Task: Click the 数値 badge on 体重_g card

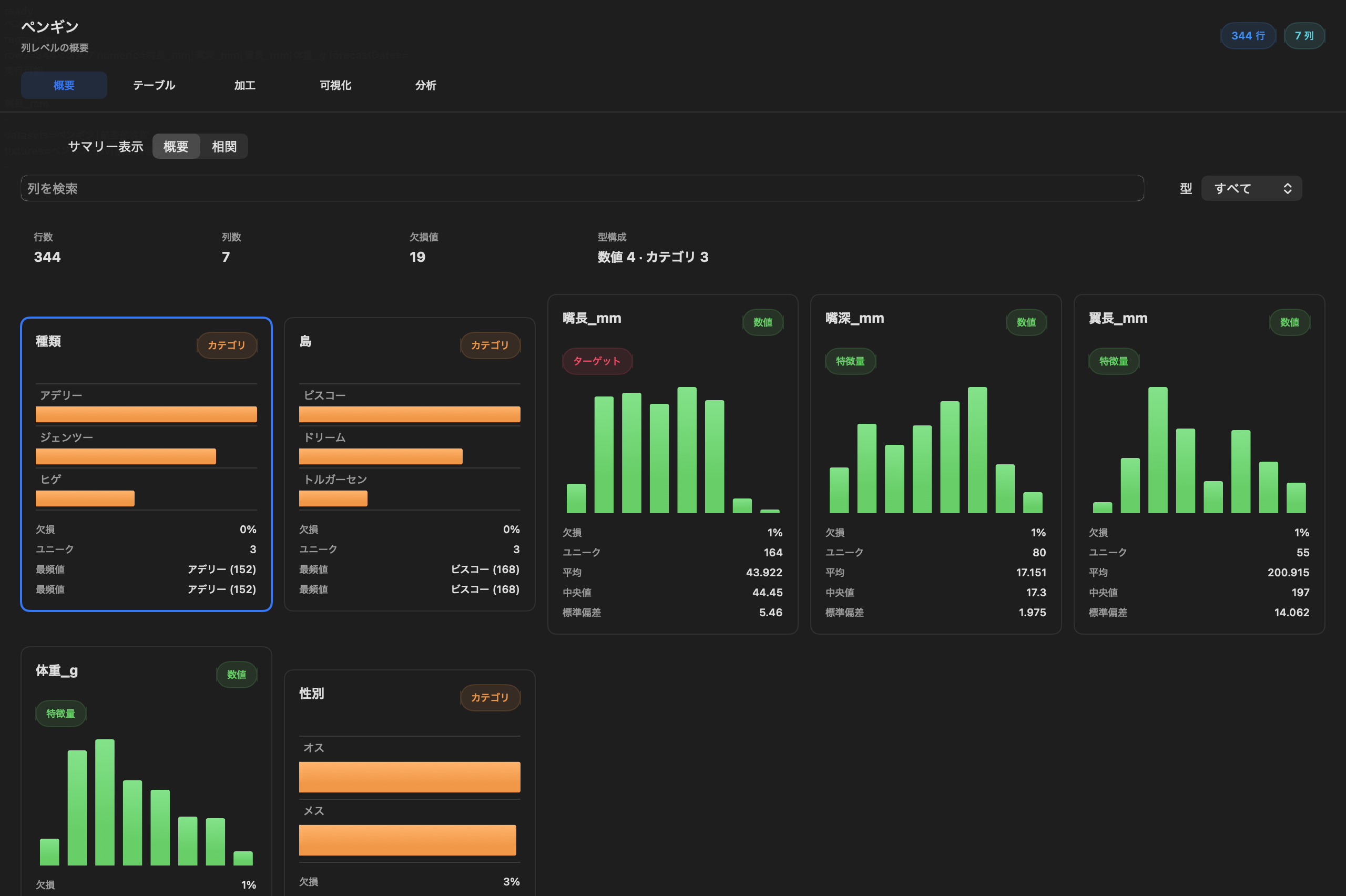Action: coord(237,674)
